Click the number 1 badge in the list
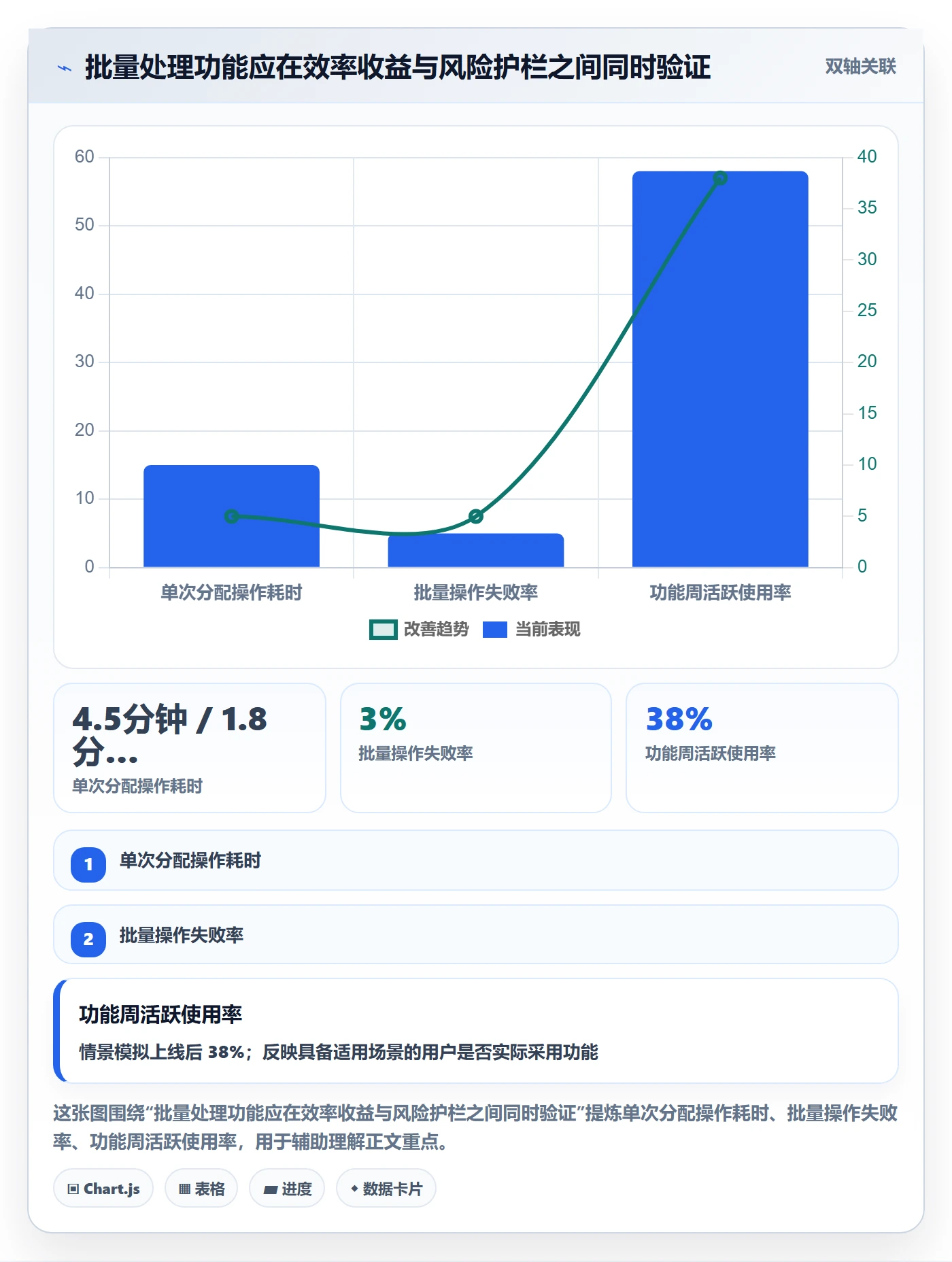952x1262 pixels. (88, 865)
